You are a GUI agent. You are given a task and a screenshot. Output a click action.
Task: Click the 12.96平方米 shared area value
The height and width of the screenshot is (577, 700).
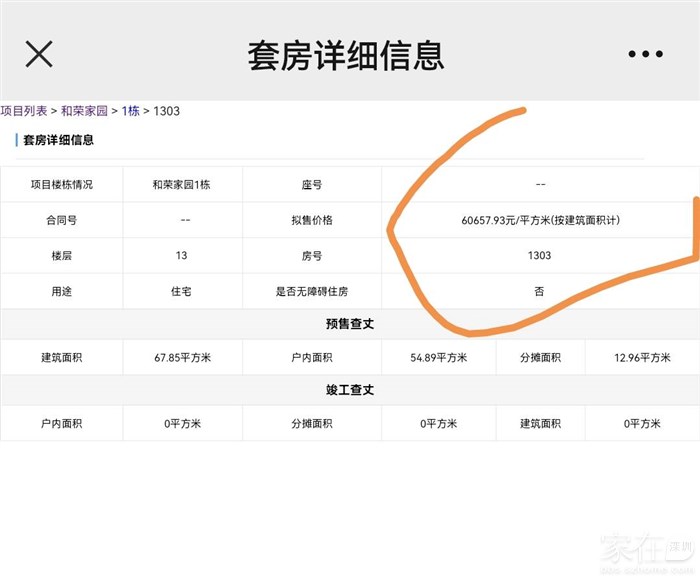pos(642,358)
